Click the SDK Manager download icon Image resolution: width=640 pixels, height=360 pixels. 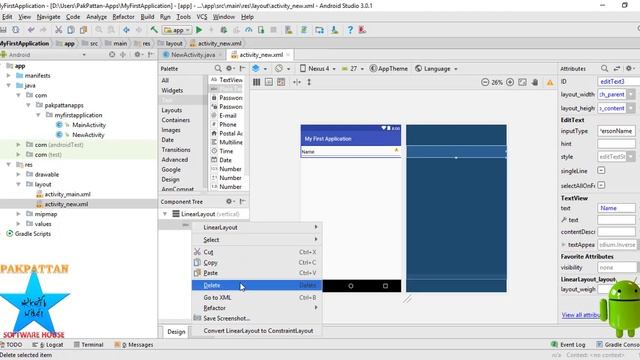[x=335, y=30]
